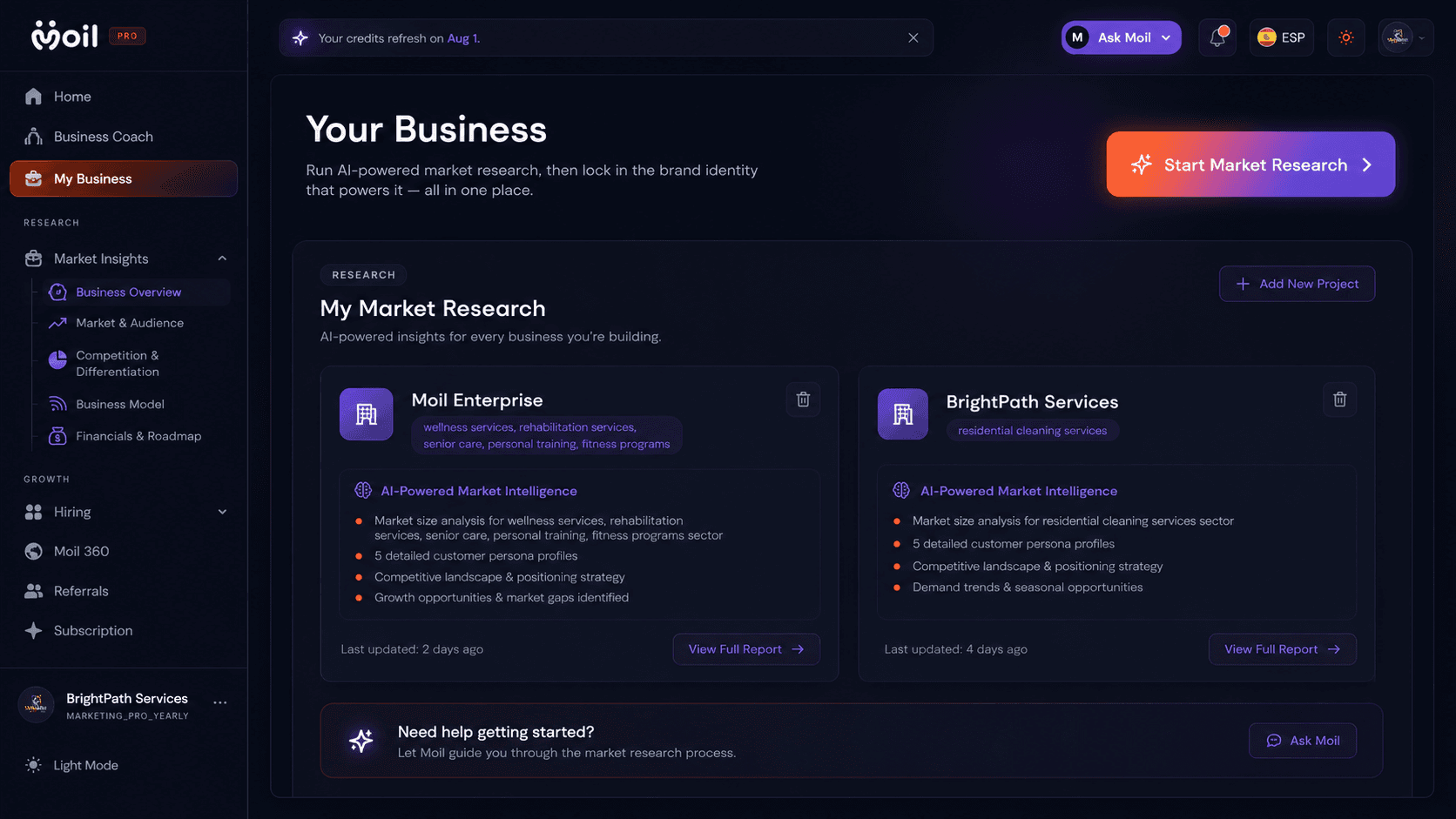Click the Business Coach icon
1456x819 pixels.
tap(33, 137)
